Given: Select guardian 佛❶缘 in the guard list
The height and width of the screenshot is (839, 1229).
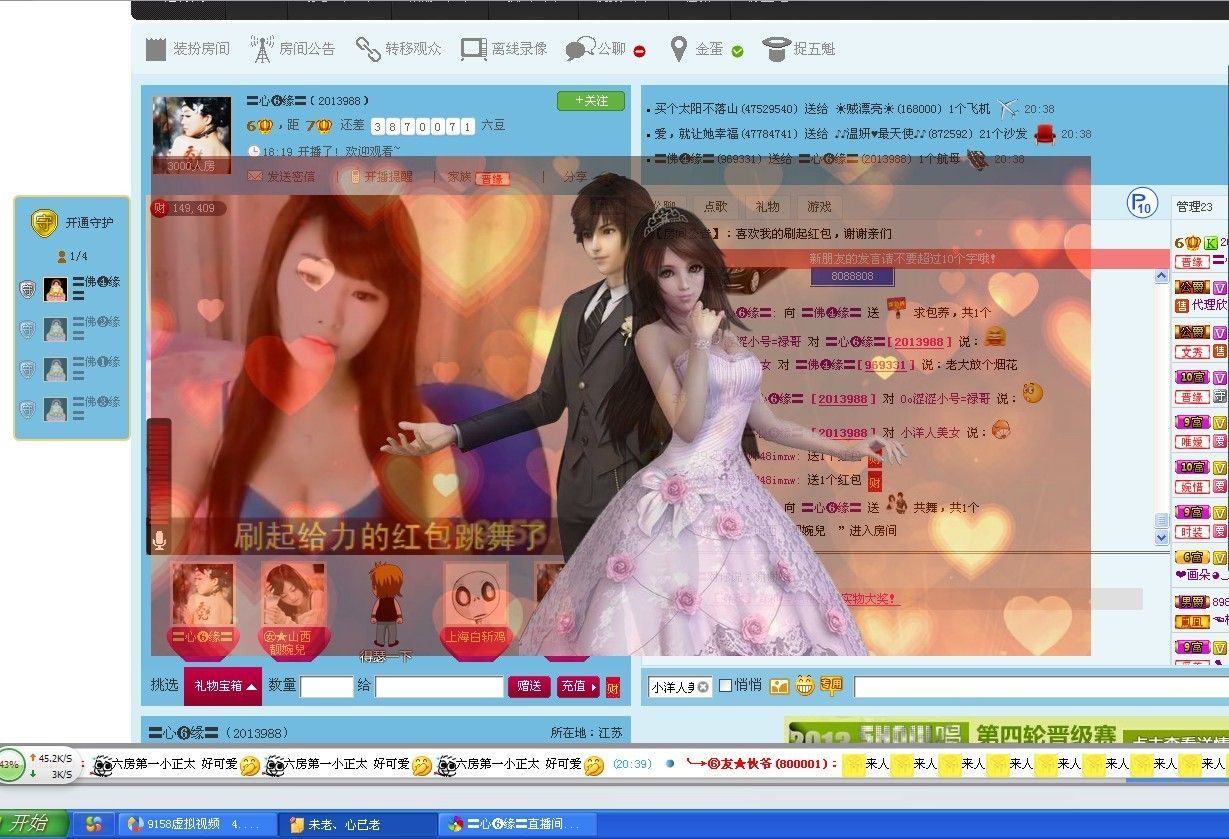Looking at the screenshot, I should click(x=72, y=369).
